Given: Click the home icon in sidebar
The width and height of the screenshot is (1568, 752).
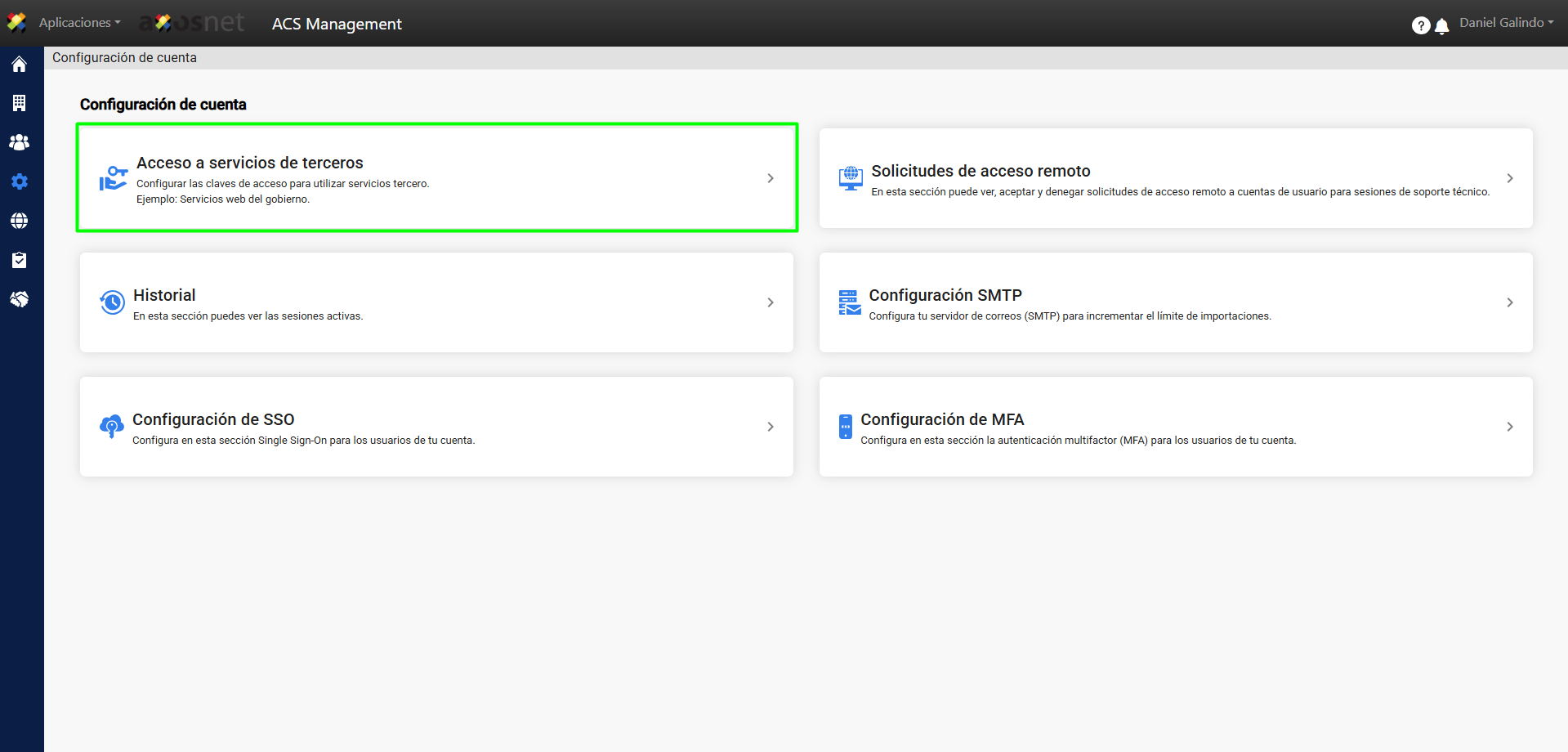Looking at the screenshot, I should pyautogui.click(x=19, y=65).
